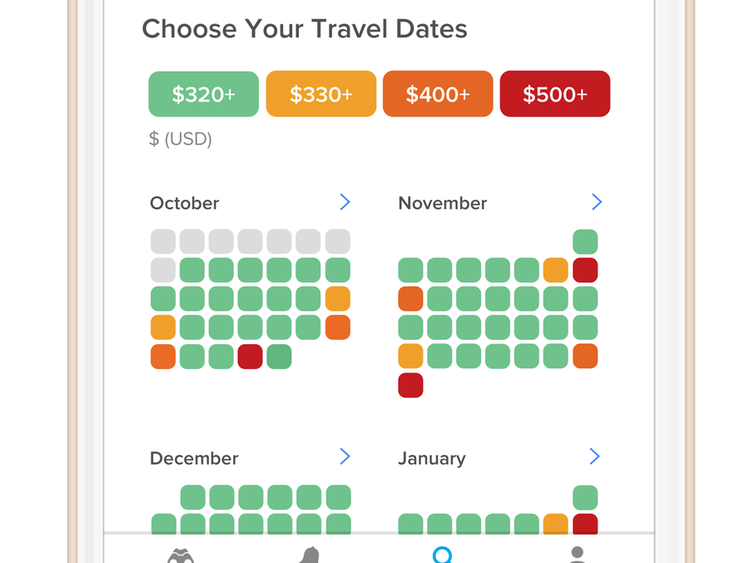This screenshot has width=750, height=563.
Task: Tap the yellow $330+ price button
Action: [x=321, y=94]
